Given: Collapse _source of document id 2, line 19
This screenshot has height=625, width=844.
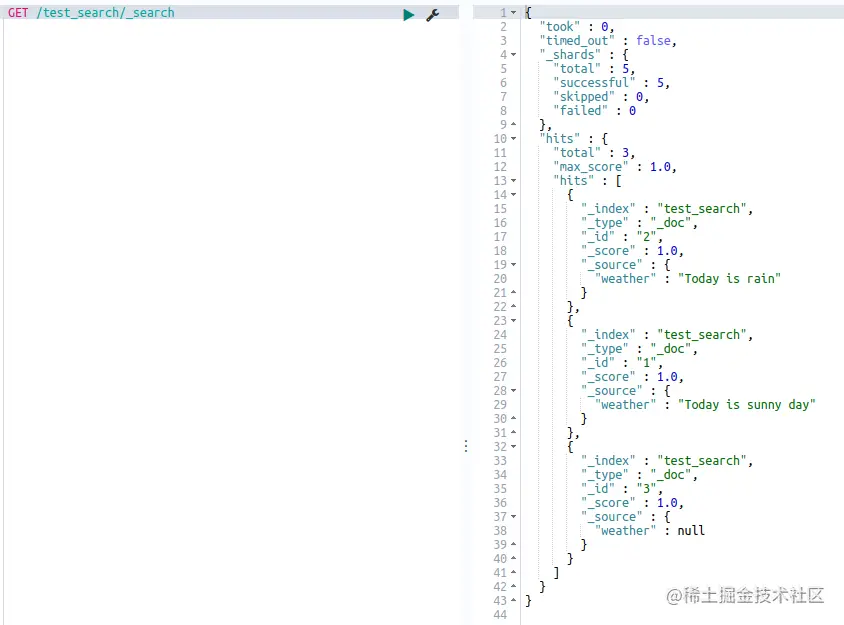Looking at the screenshot, I should (x=514, y=264).
